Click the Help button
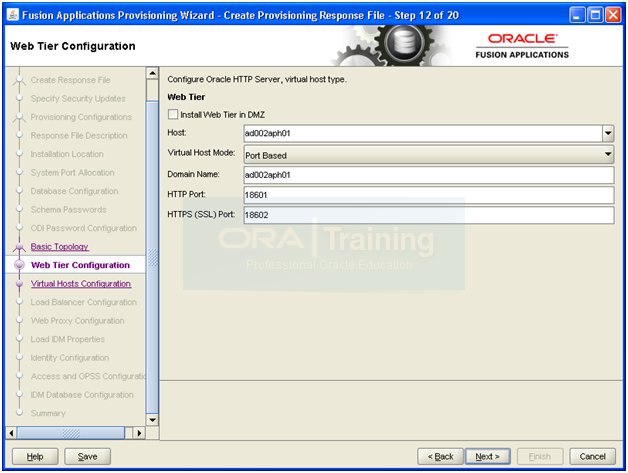The width and height of the screenshot is (628, 473). coord(35,456)
